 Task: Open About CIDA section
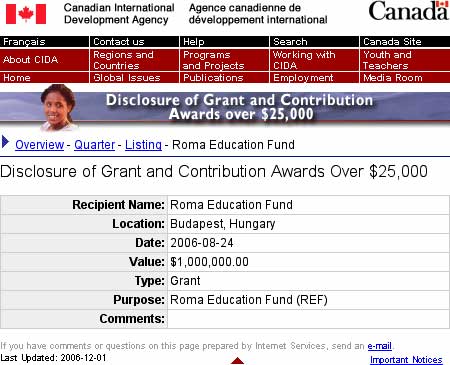(31, 60)
